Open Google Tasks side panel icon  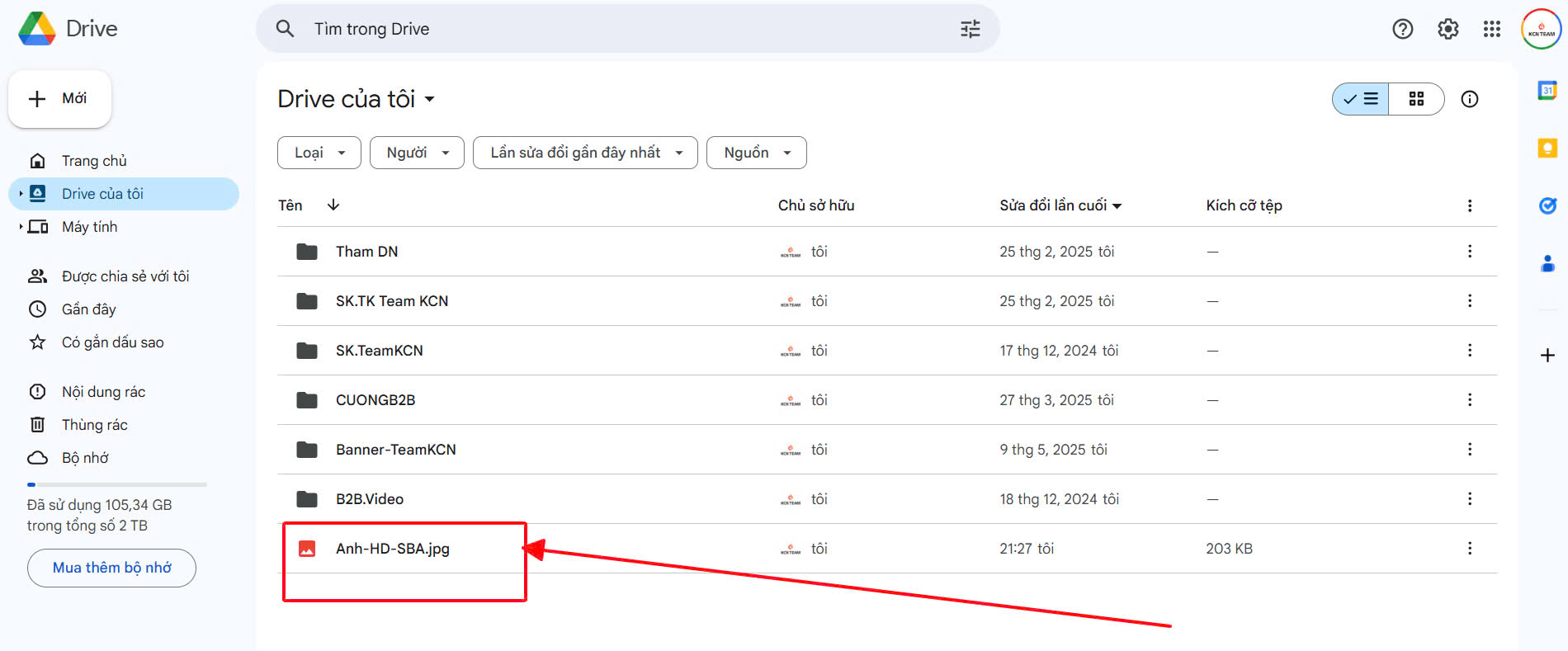point(1547,205)
